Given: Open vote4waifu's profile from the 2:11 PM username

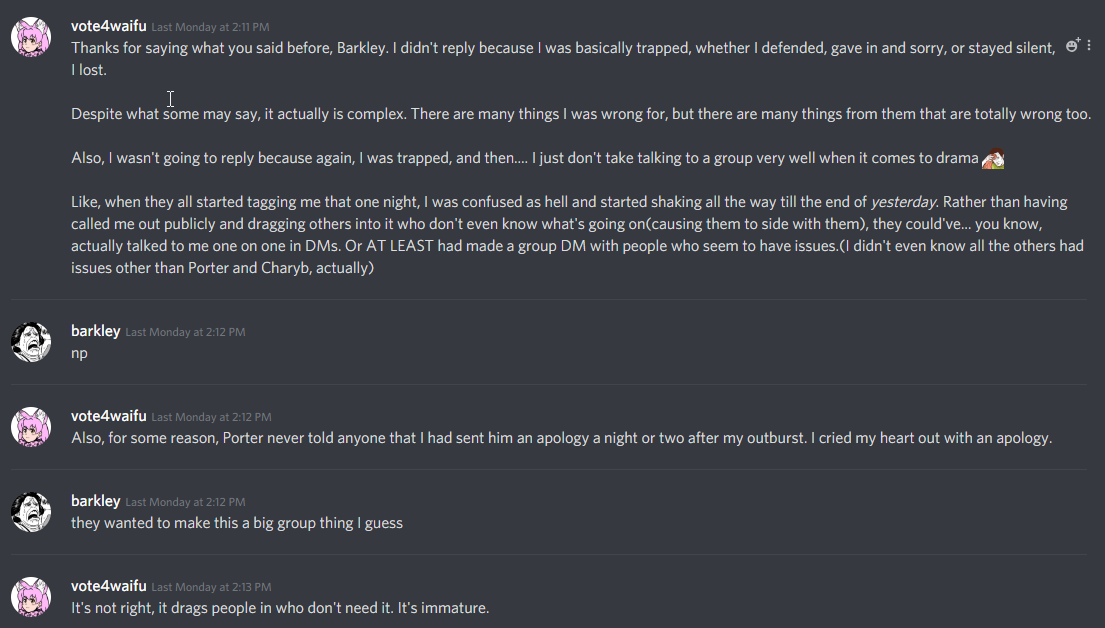Looking at the screenshot, I should tap(108, 26).
